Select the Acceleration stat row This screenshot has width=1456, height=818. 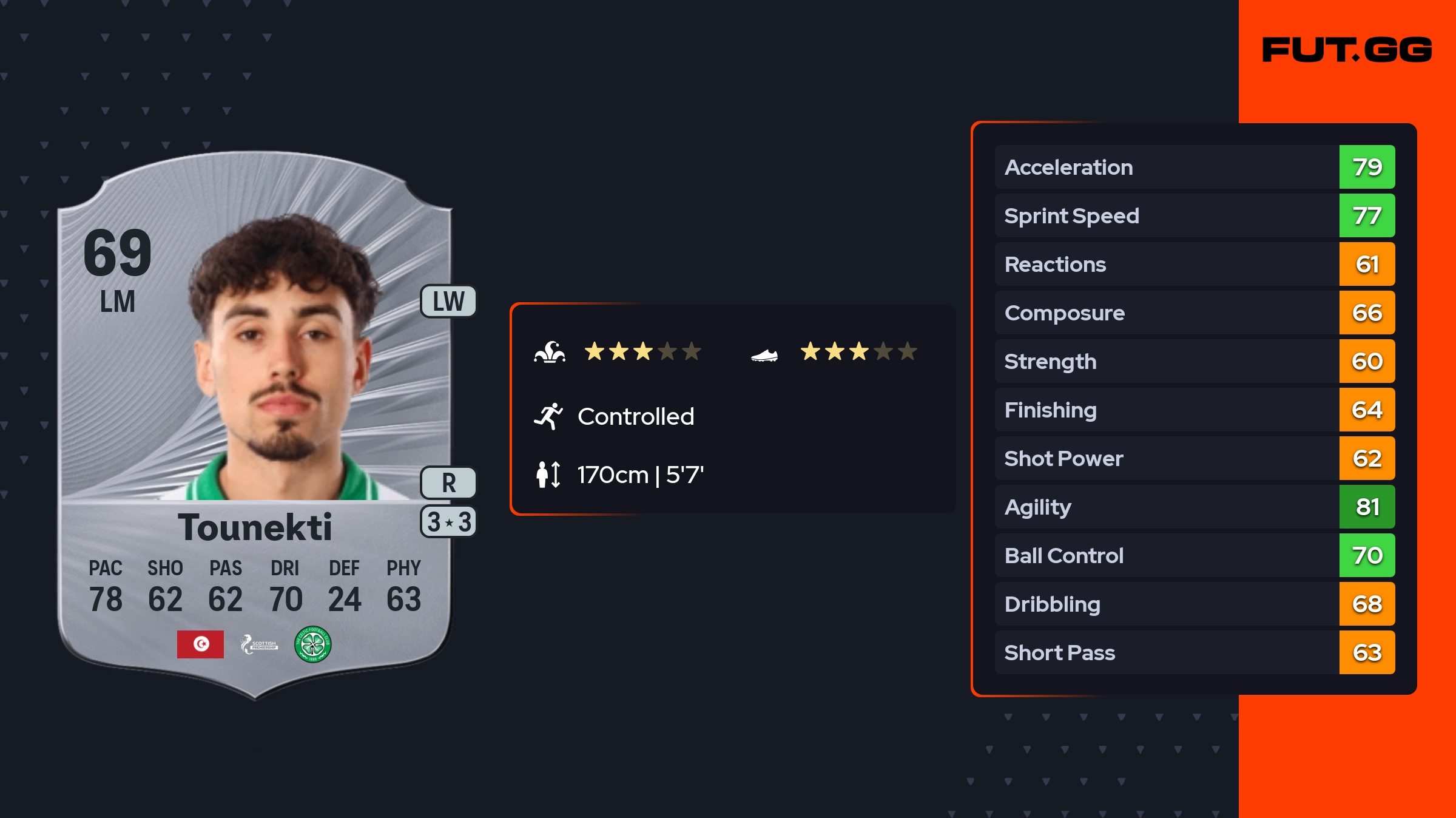[x=1166, y=167]
